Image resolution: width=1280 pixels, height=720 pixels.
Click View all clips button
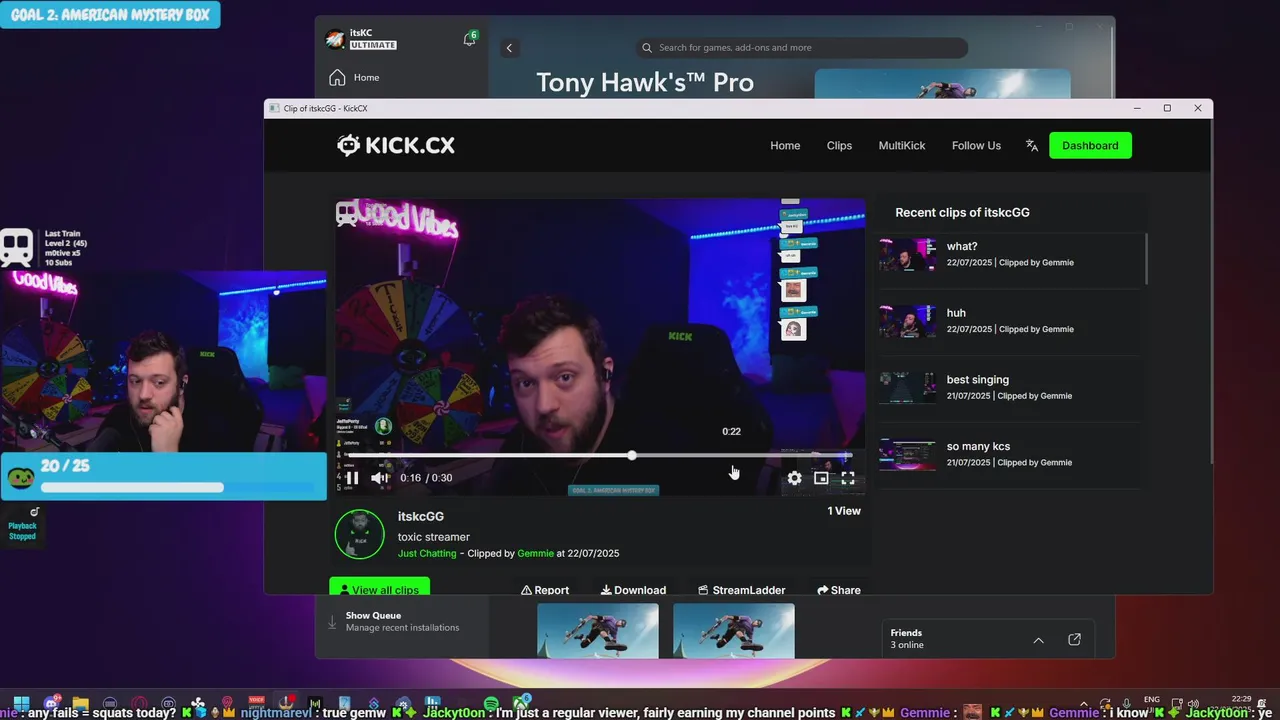[380, 588]
